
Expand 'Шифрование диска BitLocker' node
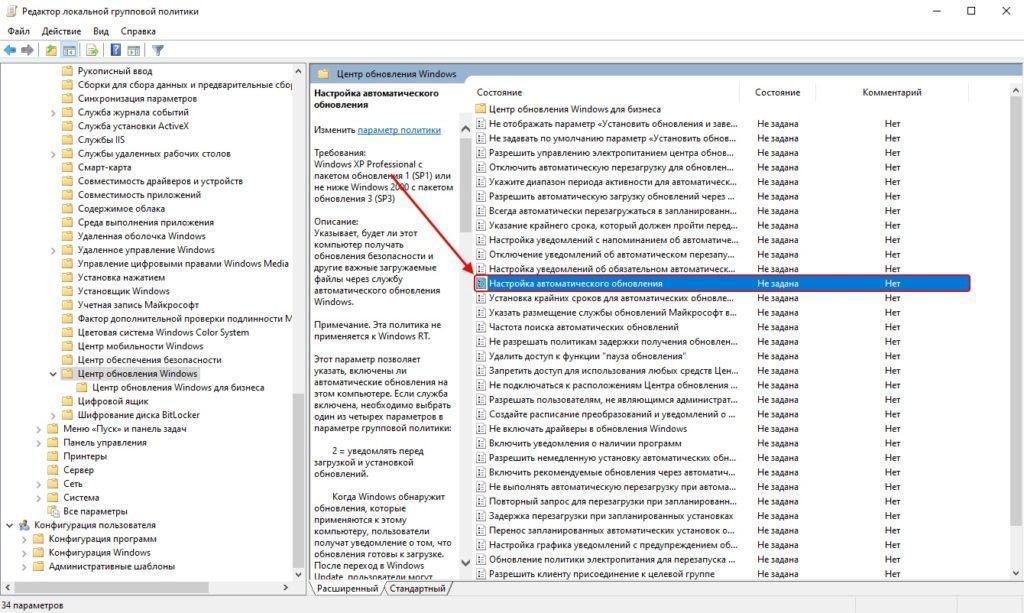click(x=53, y=415)
